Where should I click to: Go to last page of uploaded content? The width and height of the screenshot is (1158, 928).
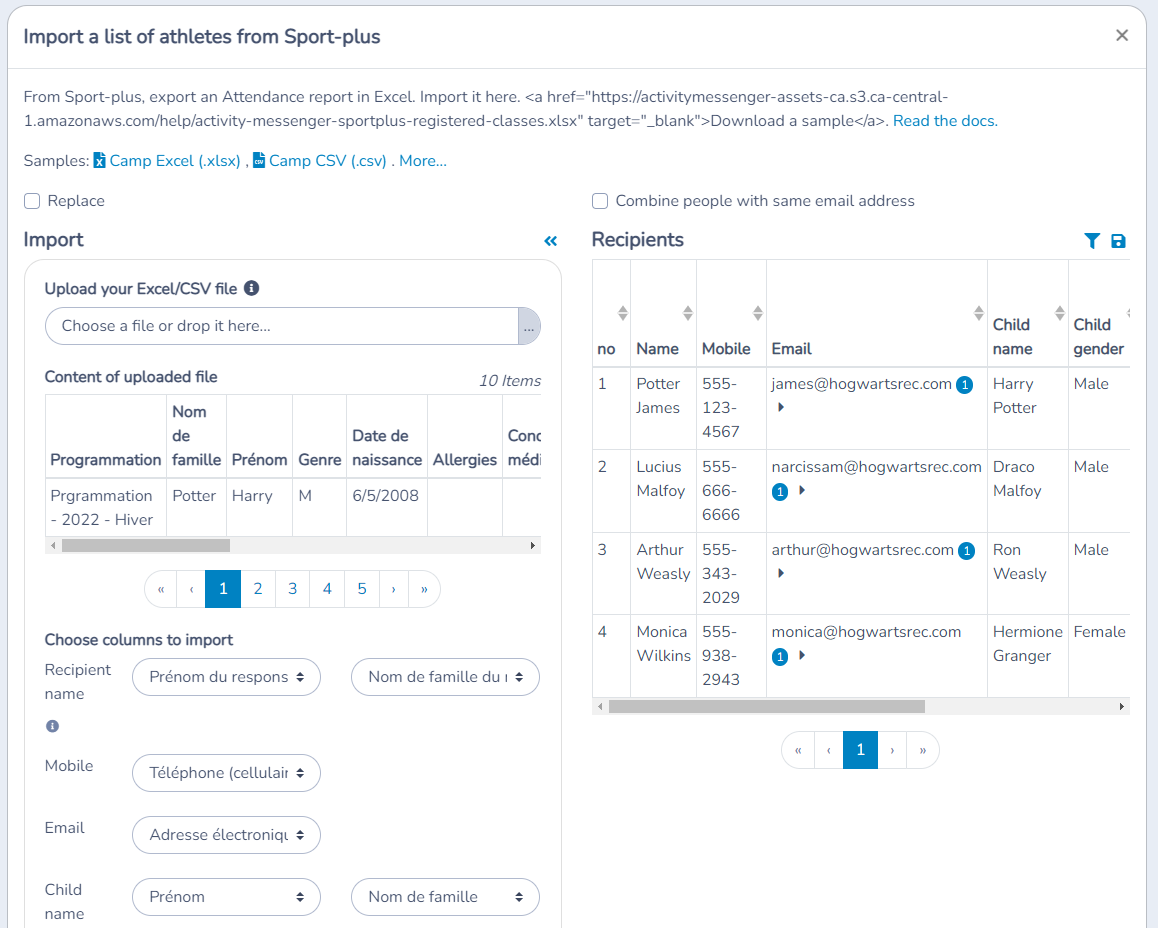pos(424,589)
